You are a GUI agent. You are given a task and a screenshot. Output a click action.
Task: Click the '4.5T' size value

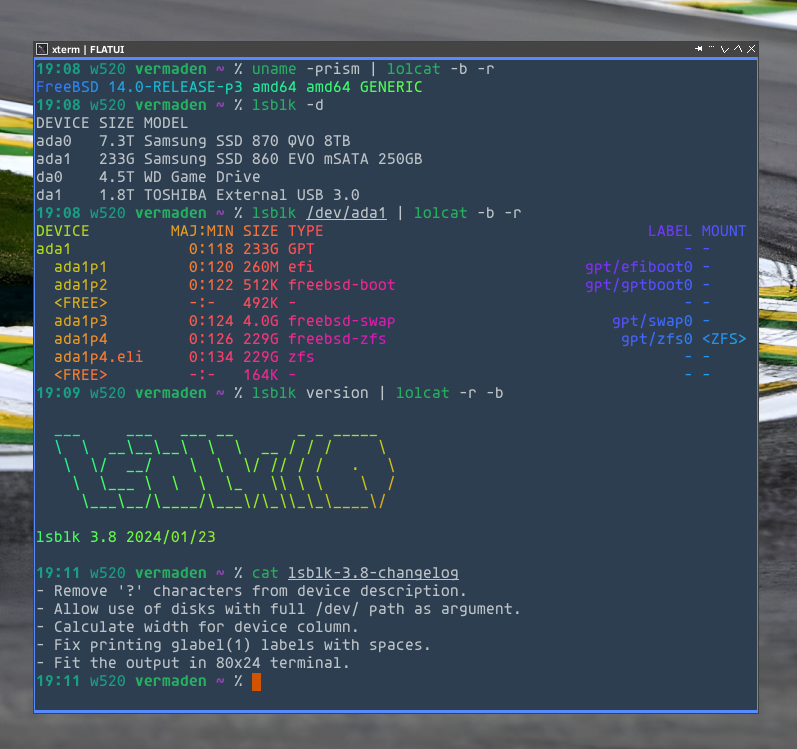(x=117, y=177)
